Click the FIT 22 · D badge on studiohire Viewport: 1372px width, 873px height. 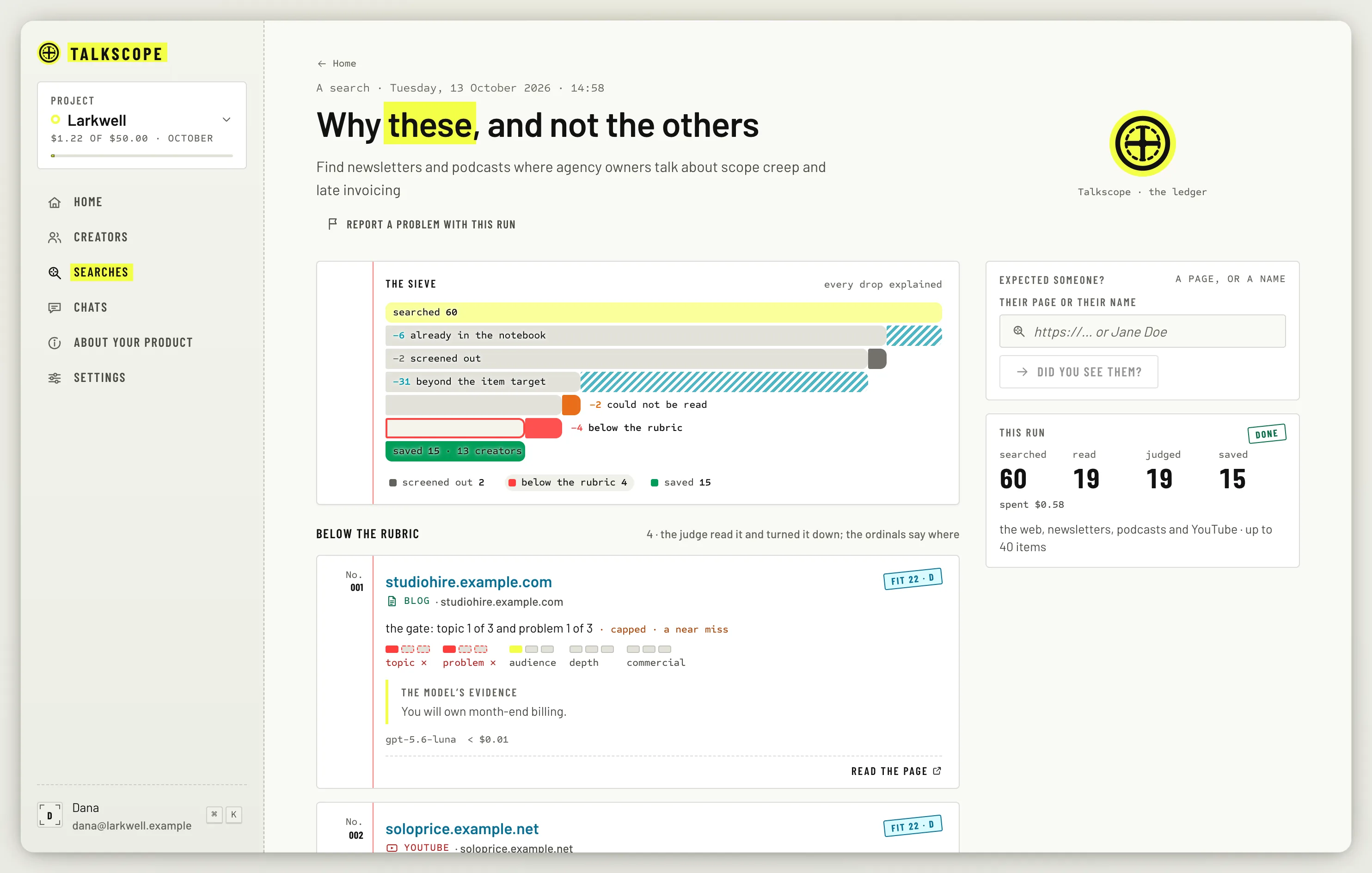coord(912,579)
